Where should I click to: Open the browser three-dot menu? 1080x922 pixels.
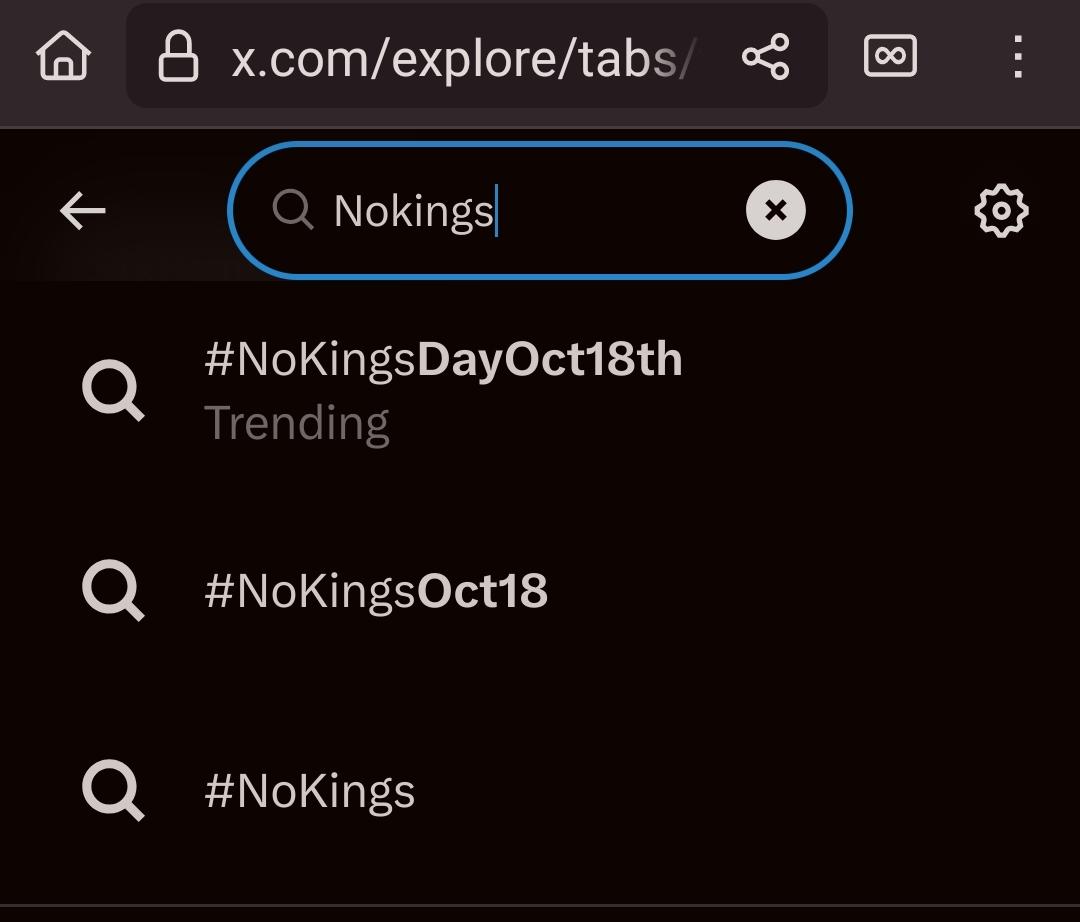1017,57
